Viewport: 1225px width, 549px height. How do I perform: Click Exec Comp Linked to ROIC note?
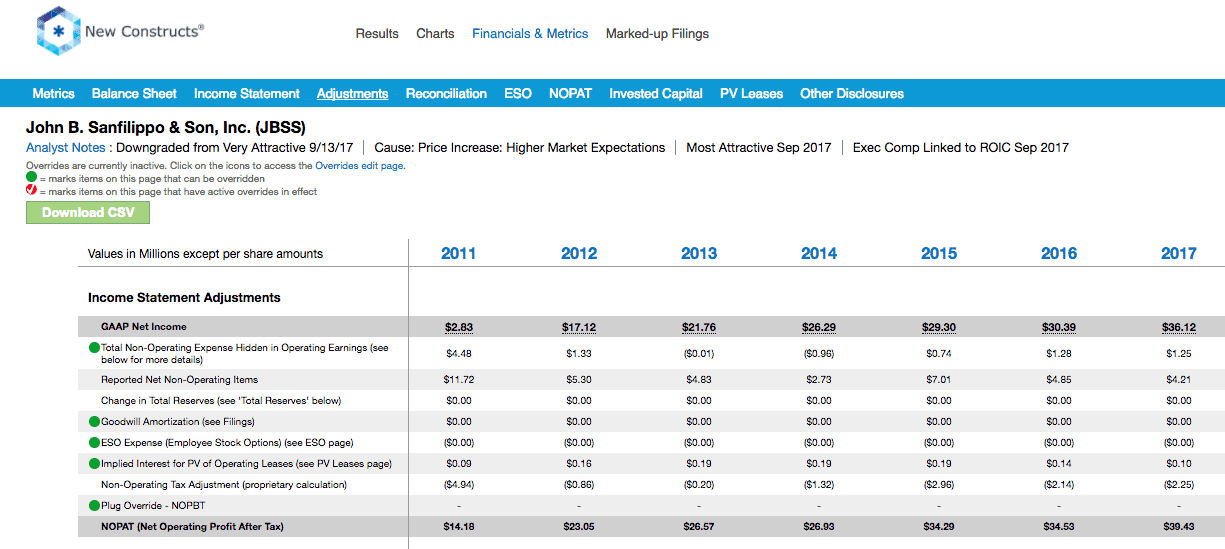[x=961, y=147]
